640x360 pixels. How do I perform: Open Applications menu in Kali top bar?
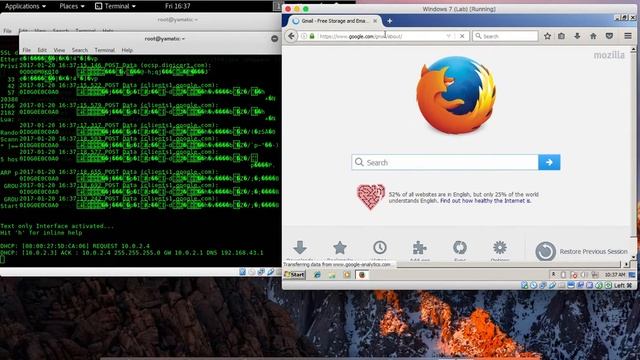point(25,6)
